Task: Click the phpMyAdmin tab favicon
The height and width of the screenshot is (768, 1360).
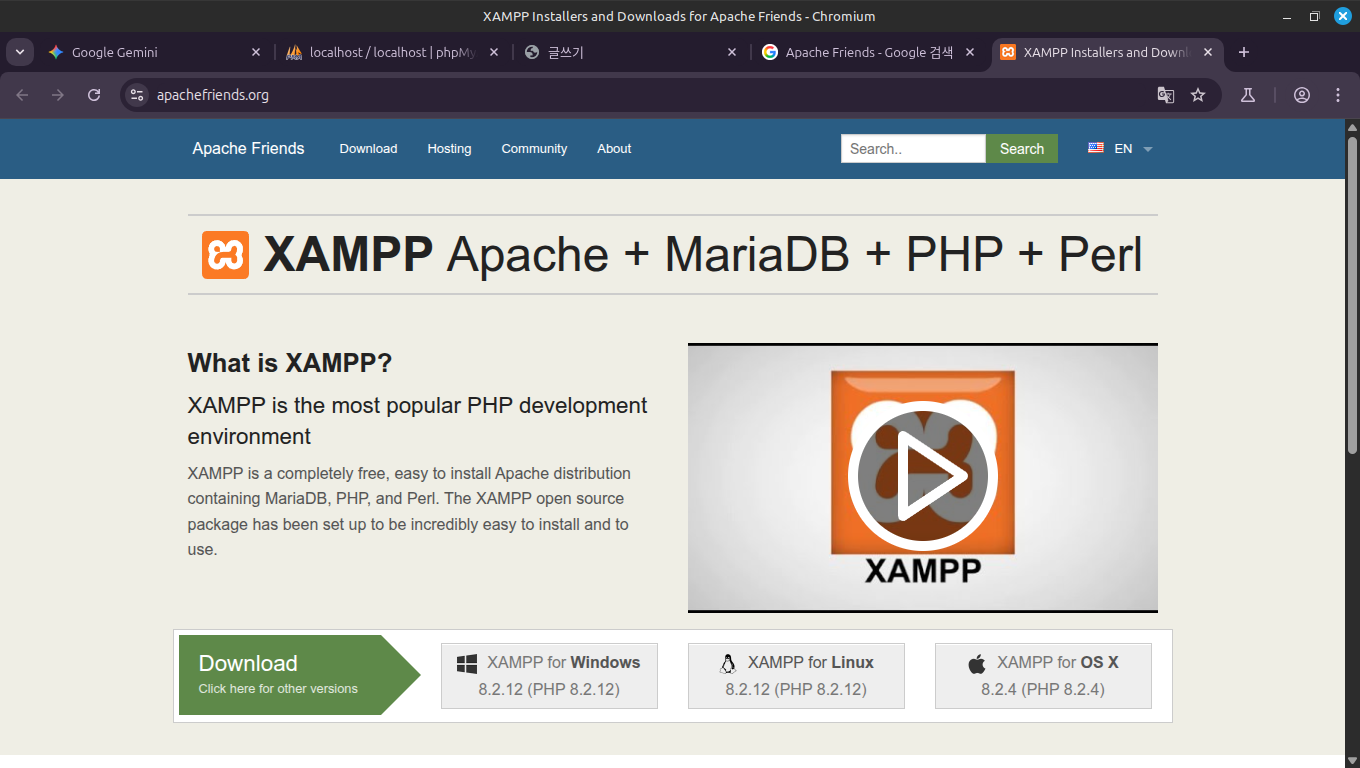Action: click(x=294, y=52)
